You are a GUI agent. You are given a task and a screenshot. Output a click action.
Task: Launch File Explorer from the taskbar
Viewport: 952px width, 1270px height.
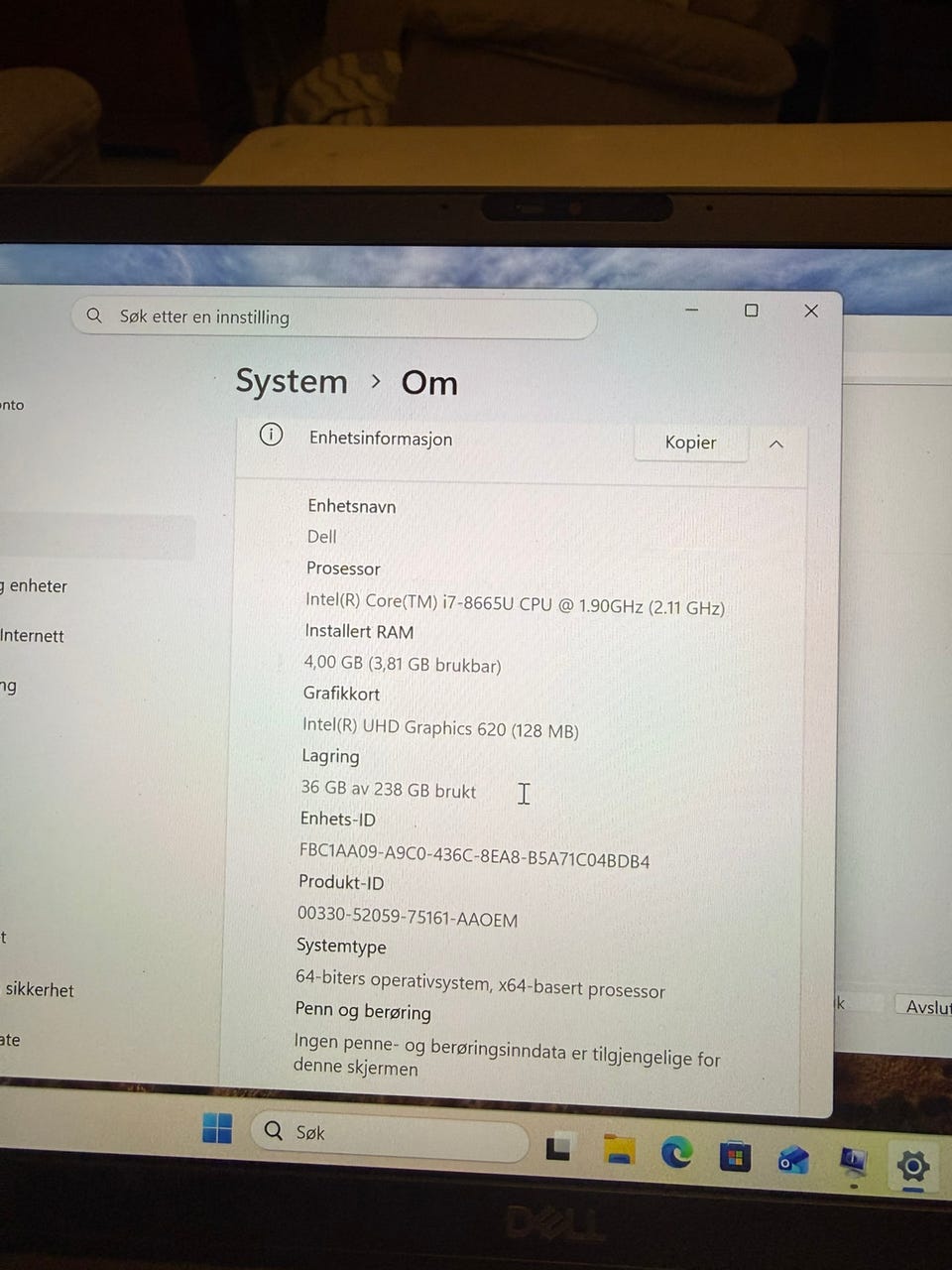(619, 1149)
